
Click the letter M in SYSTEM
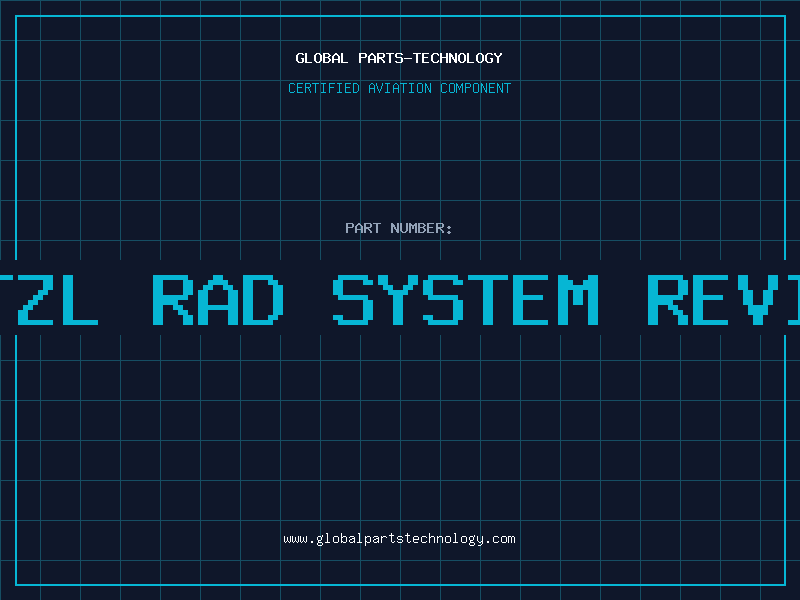575,299
